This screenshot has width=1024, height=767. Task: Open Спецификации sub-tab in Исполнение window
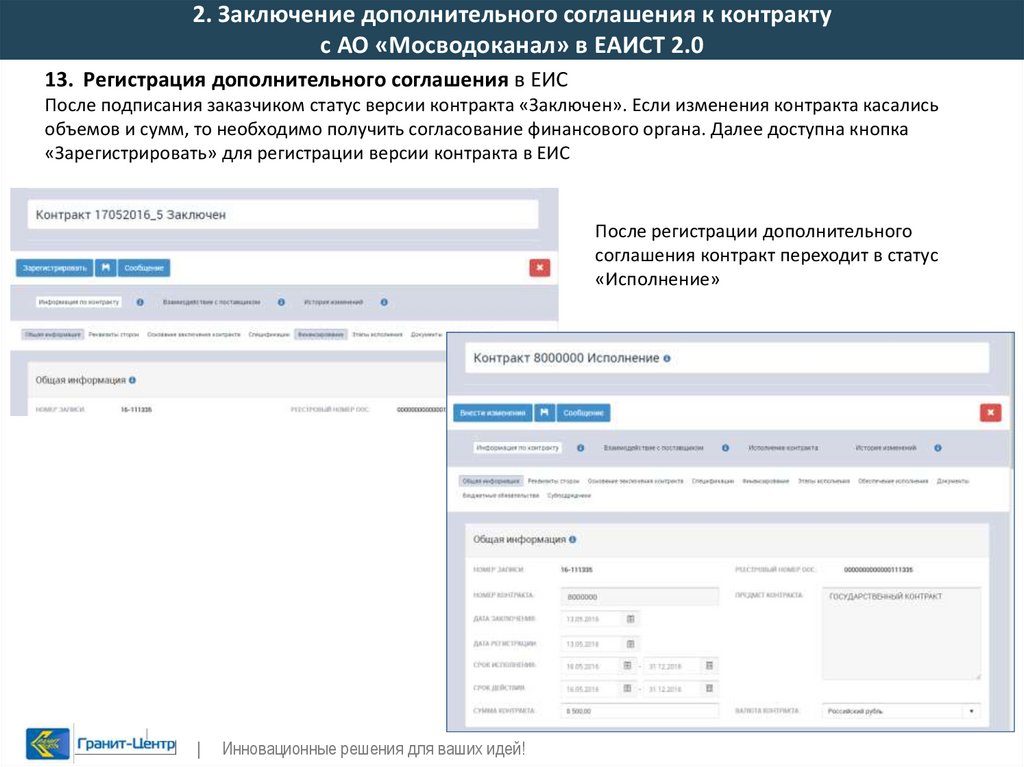coord(713,481)
